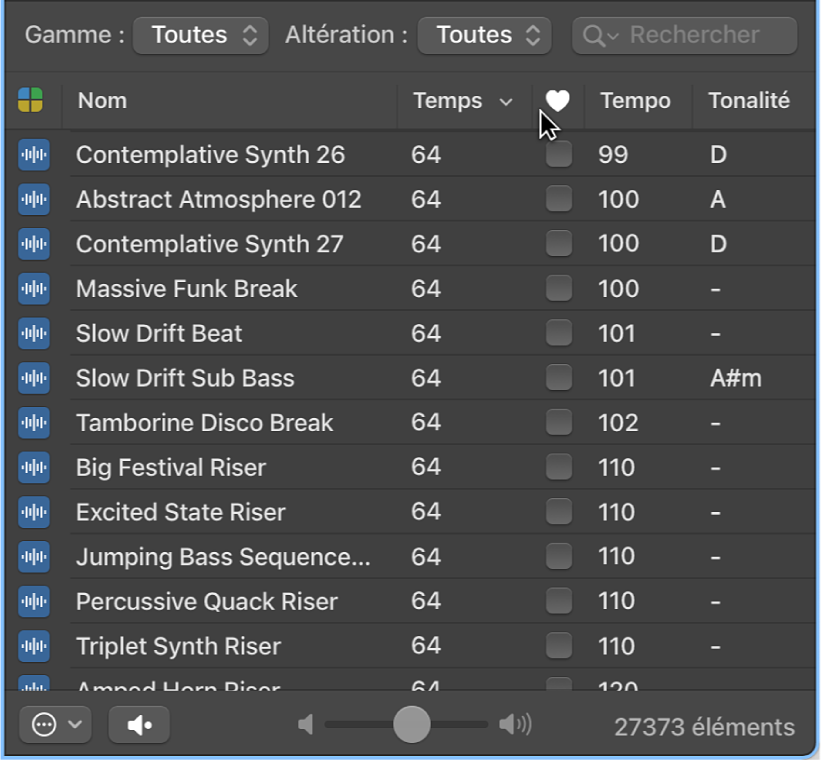Open the Gamme dropdown menu
This screenshot has width=822, height=763.
(x=201, y=36)
